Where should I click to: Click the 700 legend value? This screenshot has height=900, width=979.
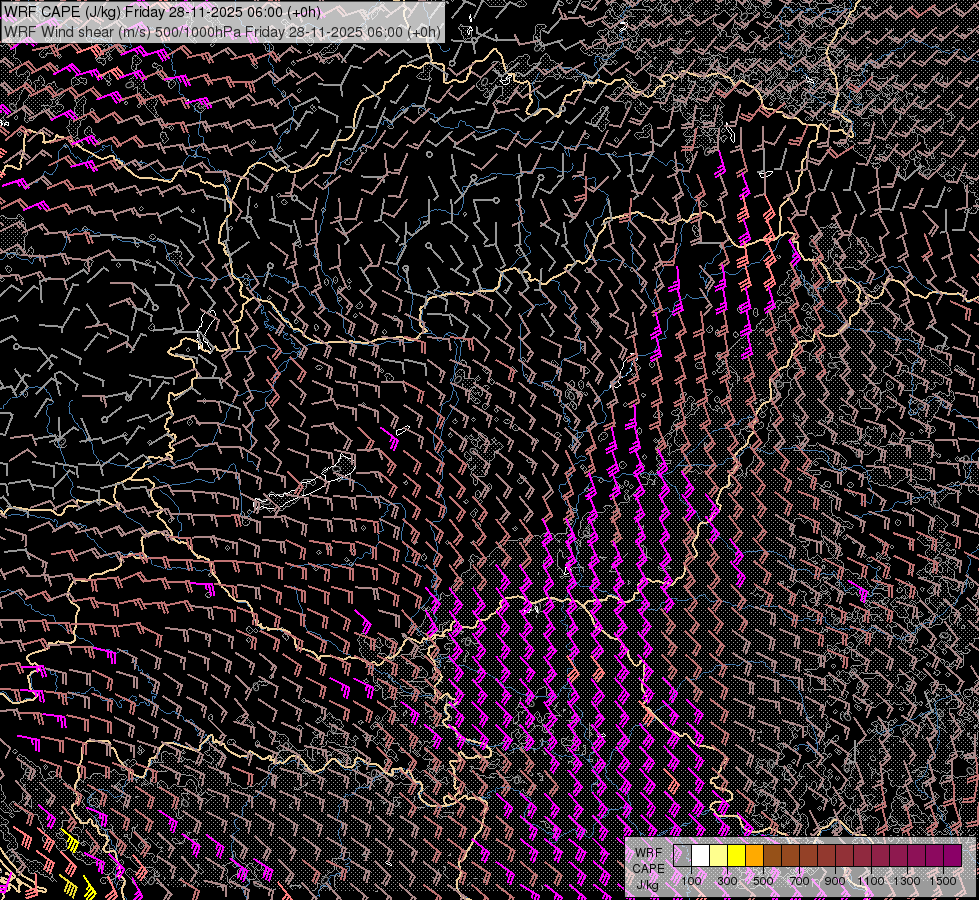pos(799,881)
